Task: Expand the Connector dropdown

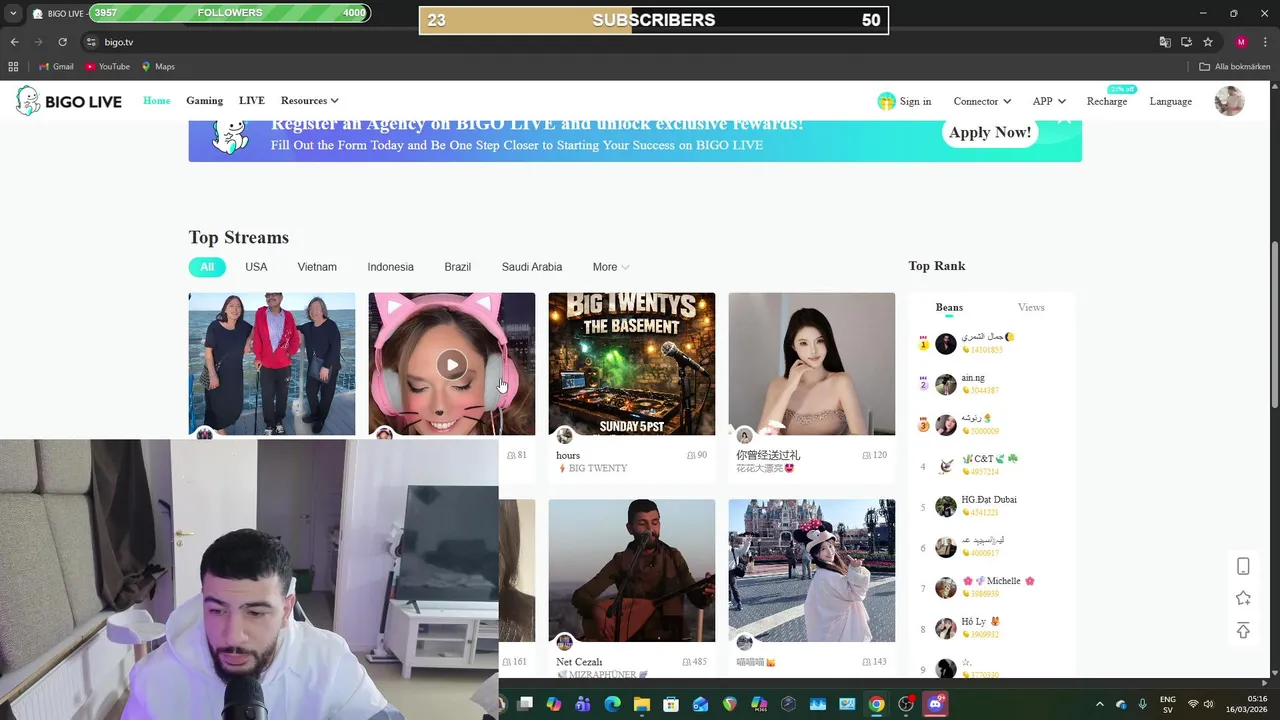Action: [982, 101]
